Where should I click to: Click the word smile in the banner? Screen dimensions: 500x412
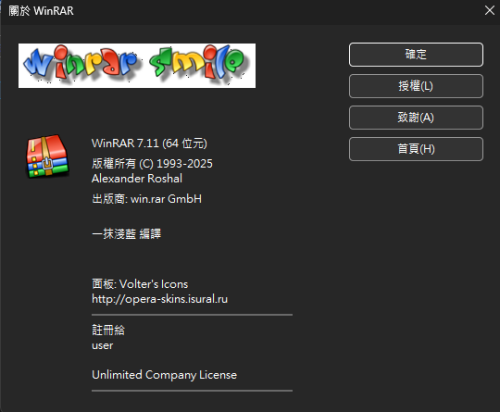coord(199,63)
